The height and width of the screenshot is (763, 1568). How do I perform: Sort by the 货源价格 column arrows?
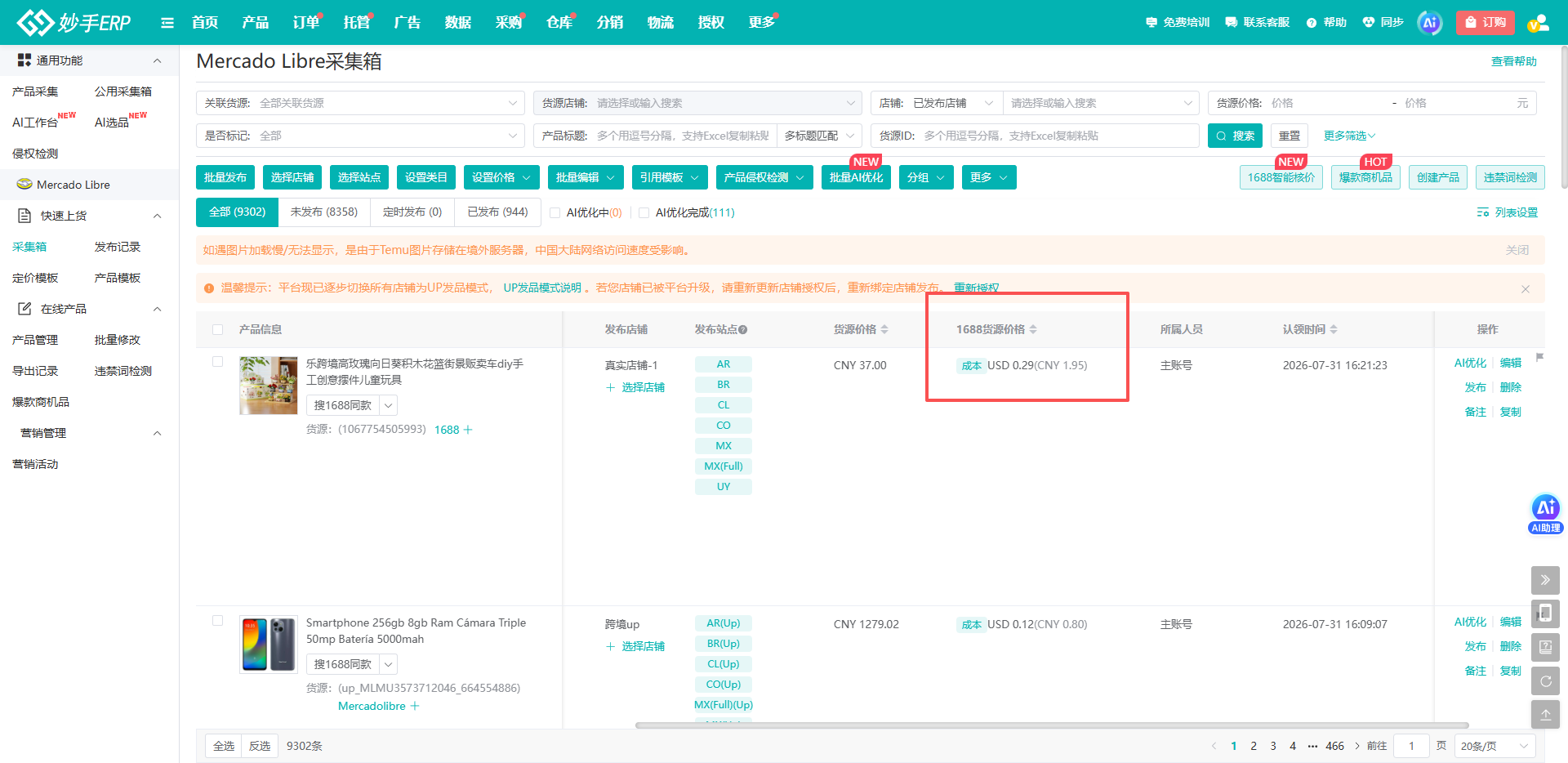884,329
